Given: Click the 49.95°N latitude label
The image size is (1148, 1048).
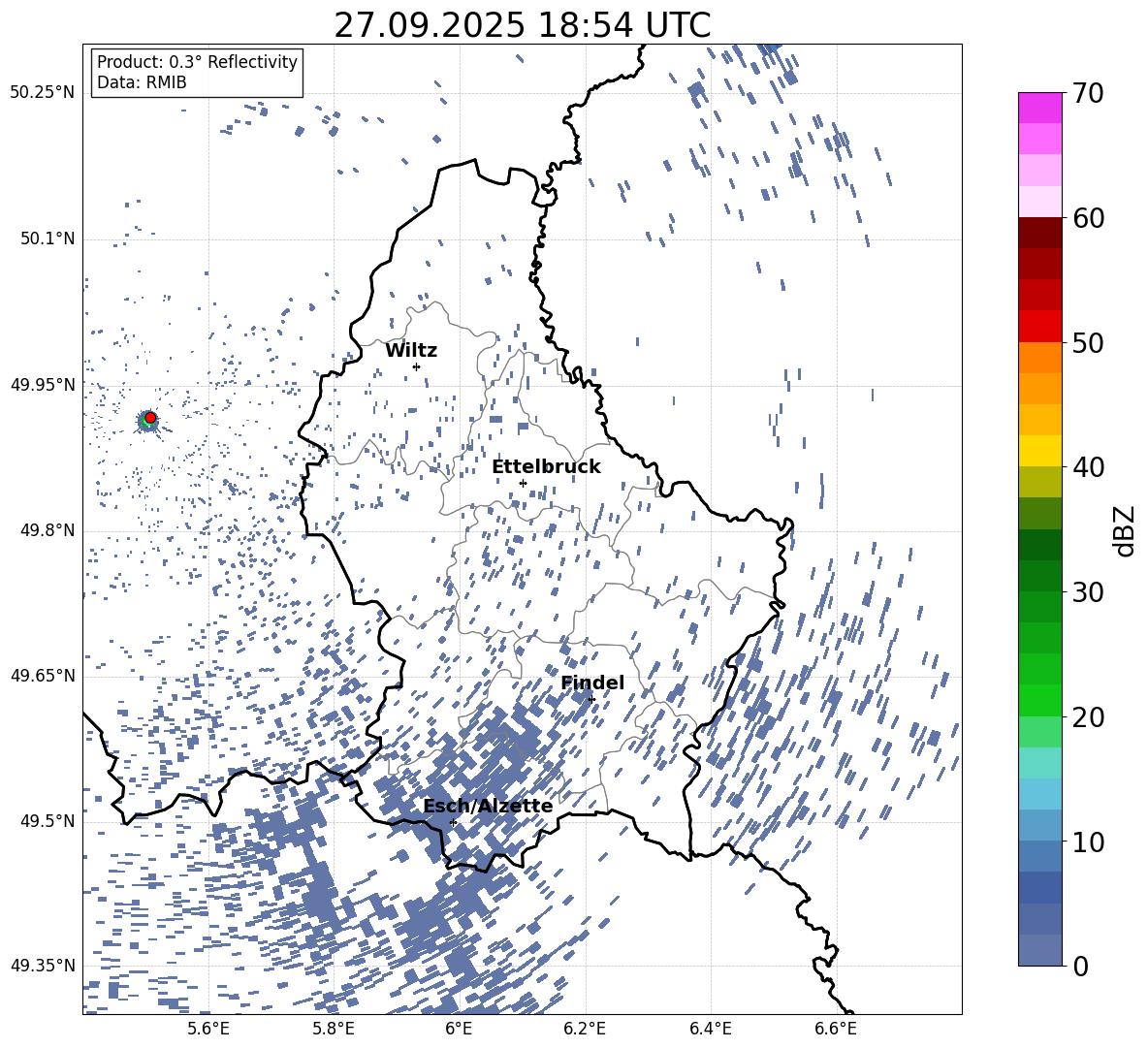Looking at the screenshot, I should click(x=43, y=384).
